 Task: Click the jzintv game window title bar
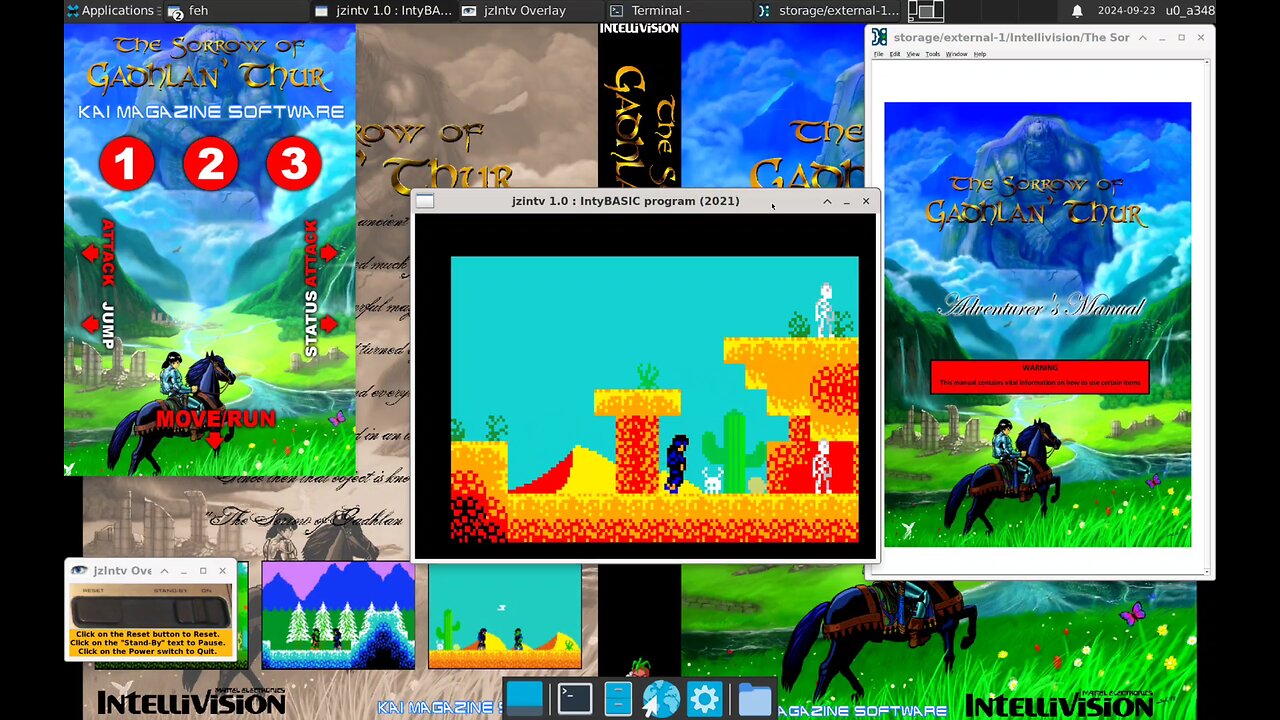click(x=626, y=201)
